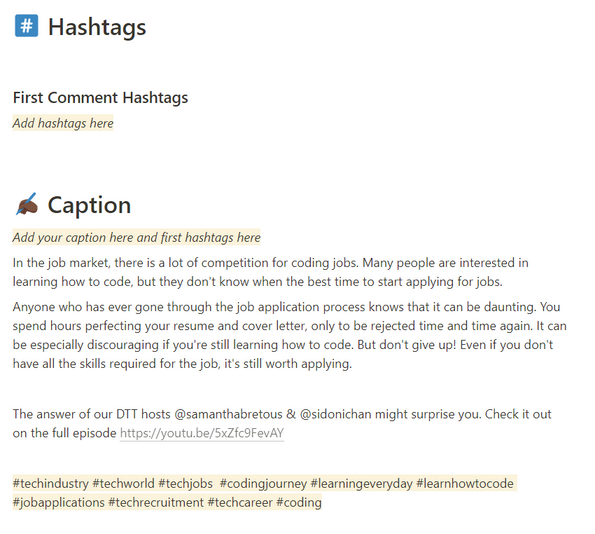Click the #techcareer hashtag
The height and width of the screenshot is (534, 595).
(x=240, y=502)
